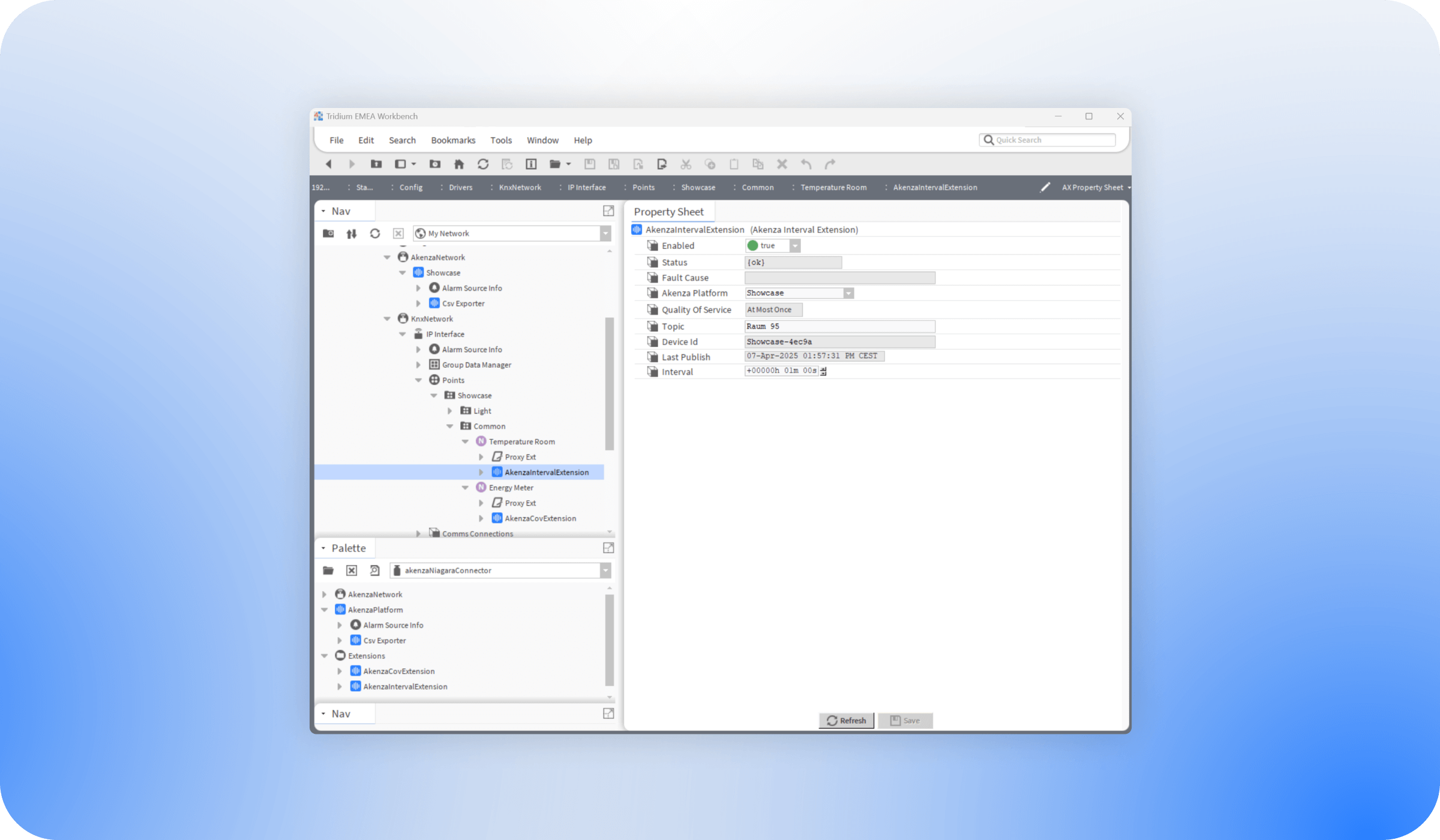Open the Enabled true dropdown
This screenshot has height=840, width=1440.
point(795,245)
